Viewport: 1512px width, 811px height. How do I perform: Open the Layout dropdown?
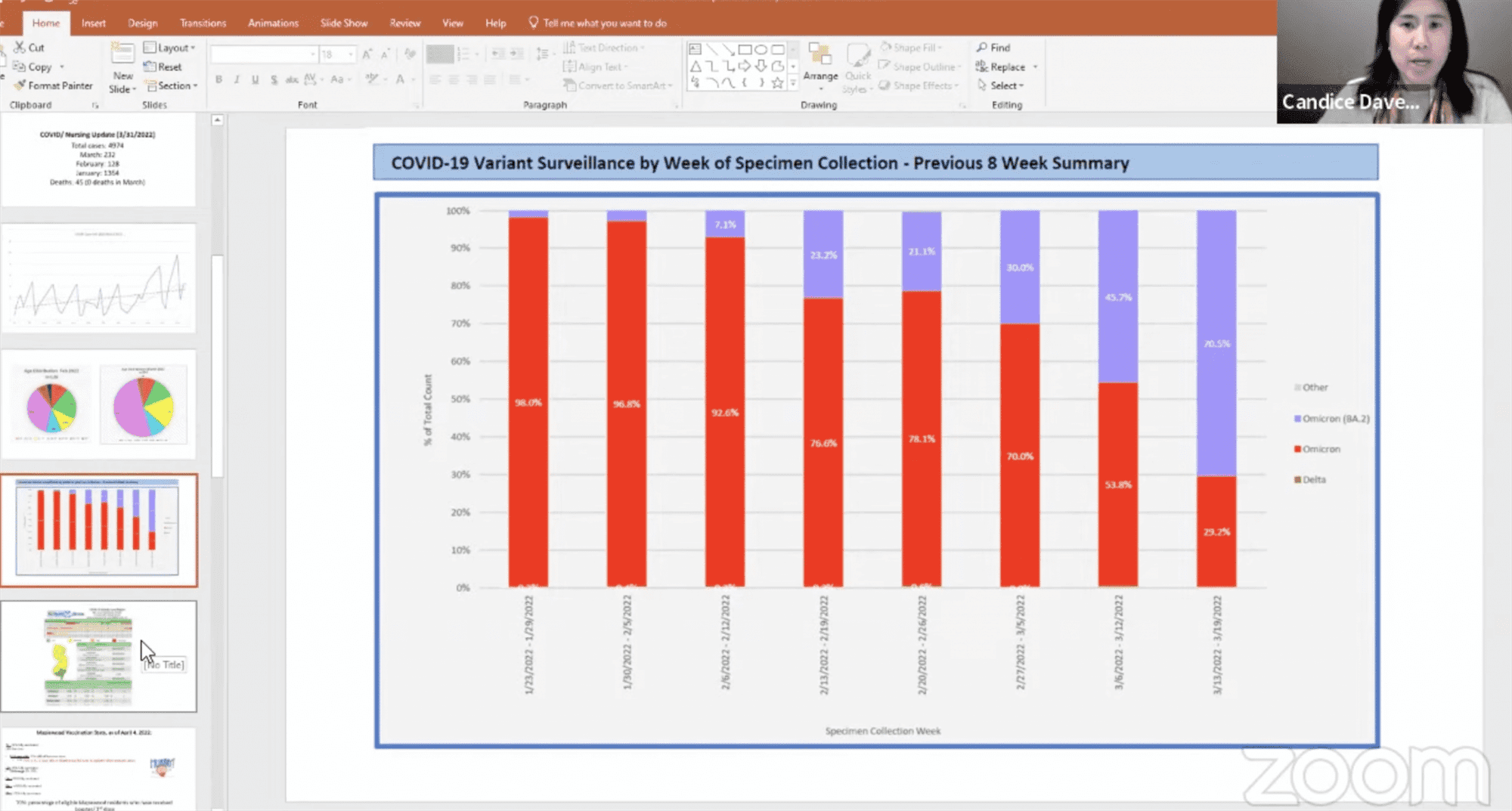169,47
